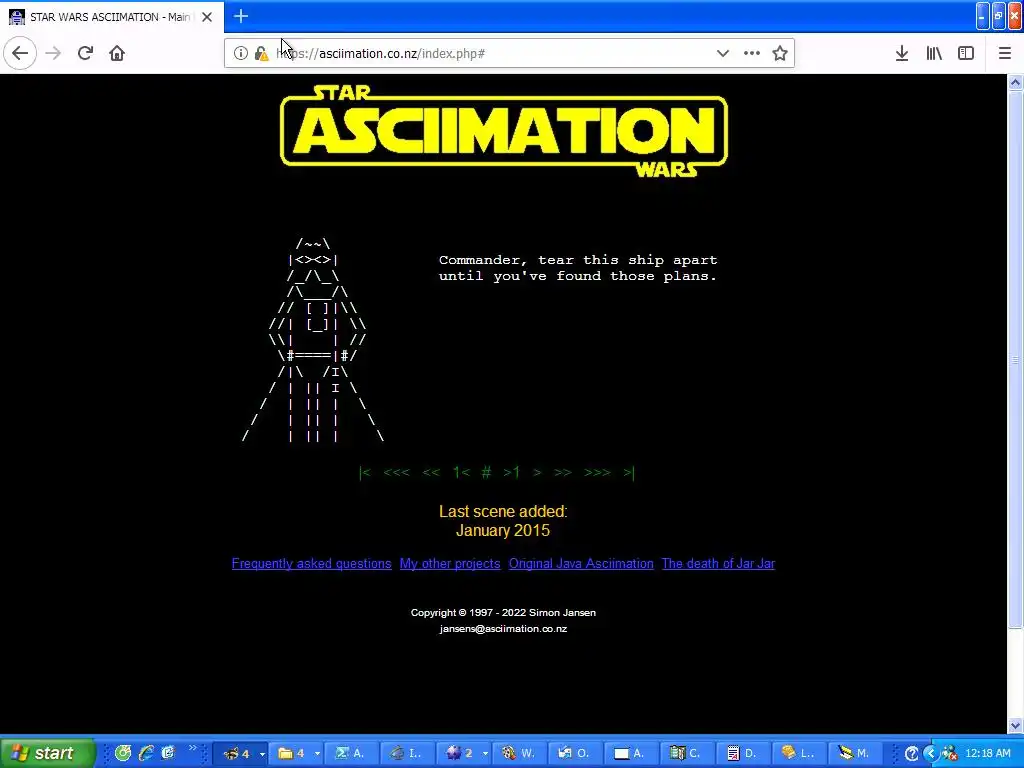Screen dimensions: 1024x768
Task: Fast rewind with <<< control
Action: (396, 472)
